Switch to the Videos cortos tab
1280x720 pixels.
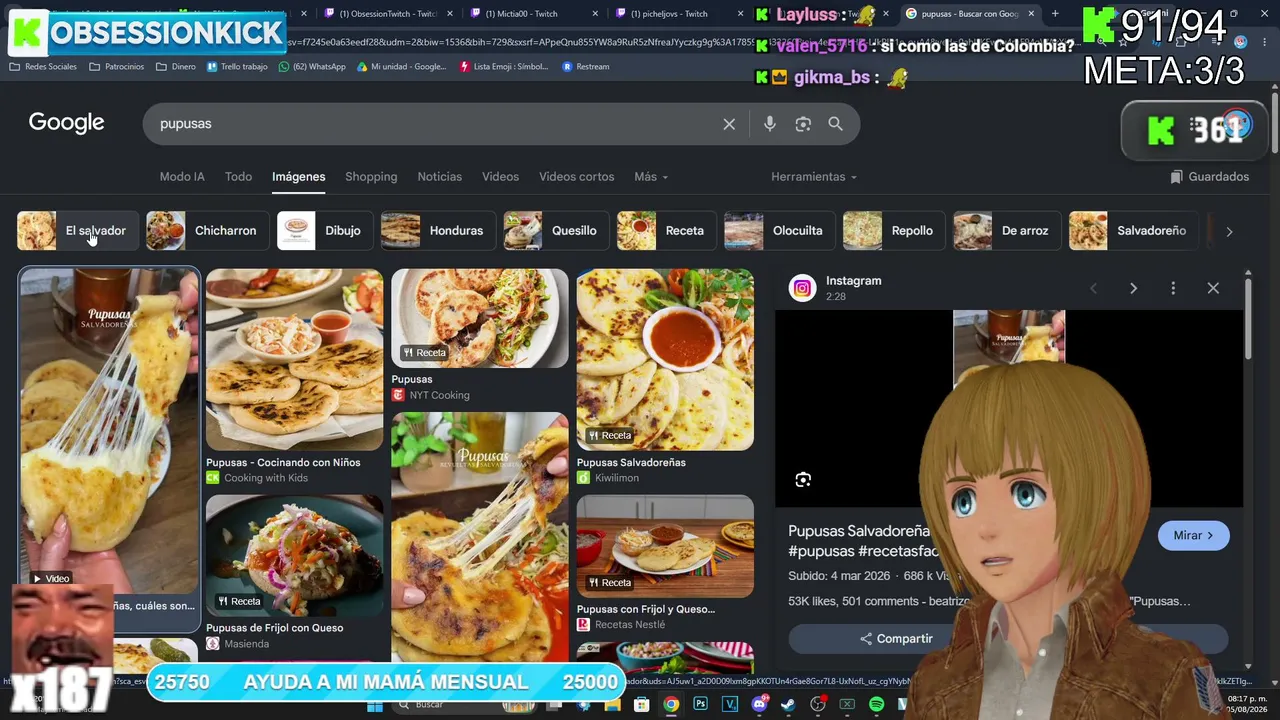click(577, 177)
